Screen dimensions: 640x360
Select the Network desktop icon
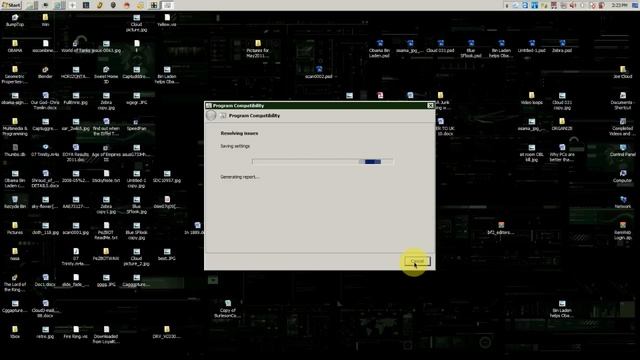[622, 202]
